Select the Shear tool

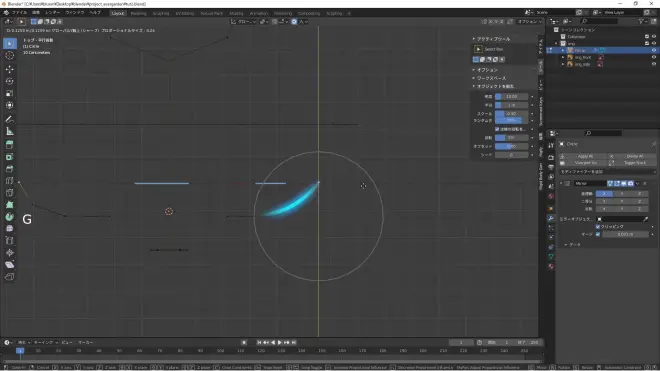click(10, 265)
